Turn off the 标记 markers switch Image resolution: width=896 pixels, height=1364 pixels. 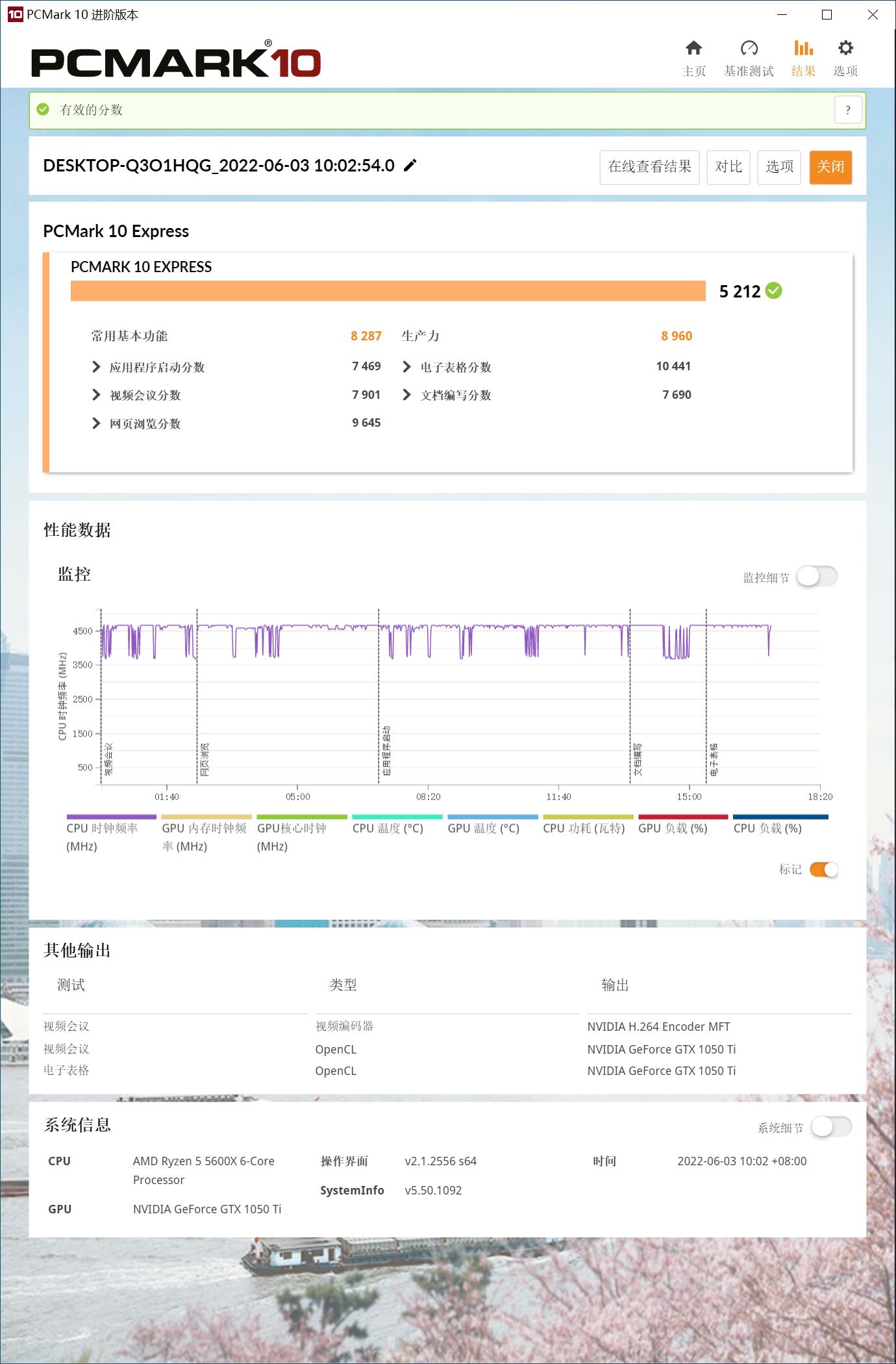click(824, 869)
